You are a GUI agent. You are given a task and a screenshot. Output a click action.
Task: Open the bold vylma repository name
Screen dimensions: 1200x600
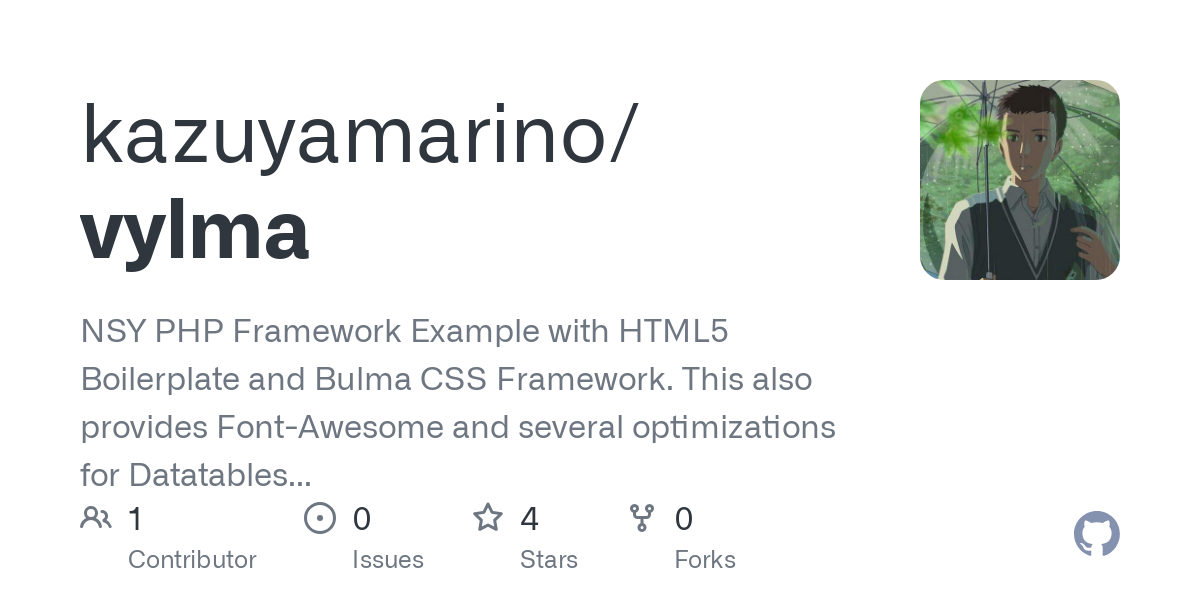(x=195, y=231)
